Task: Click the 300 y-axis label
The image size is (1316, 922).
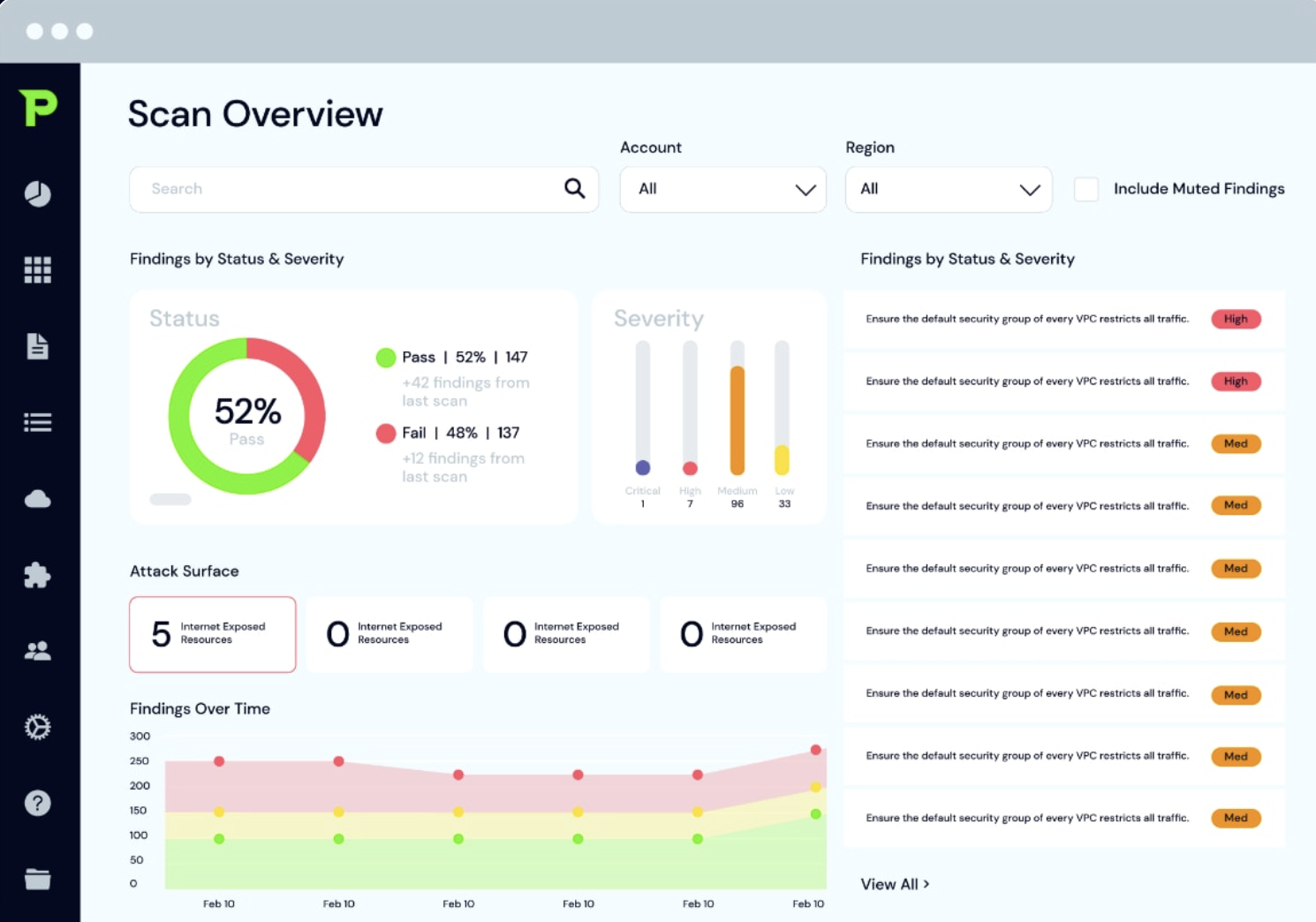Action: point(140,736)
